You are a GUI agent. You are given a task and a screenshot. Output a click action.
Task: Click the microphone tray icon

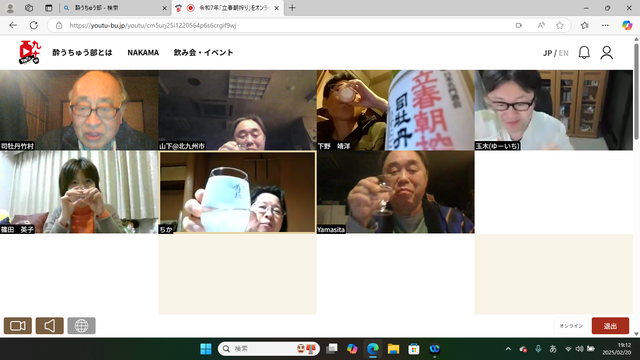click(x=538, y=349)
